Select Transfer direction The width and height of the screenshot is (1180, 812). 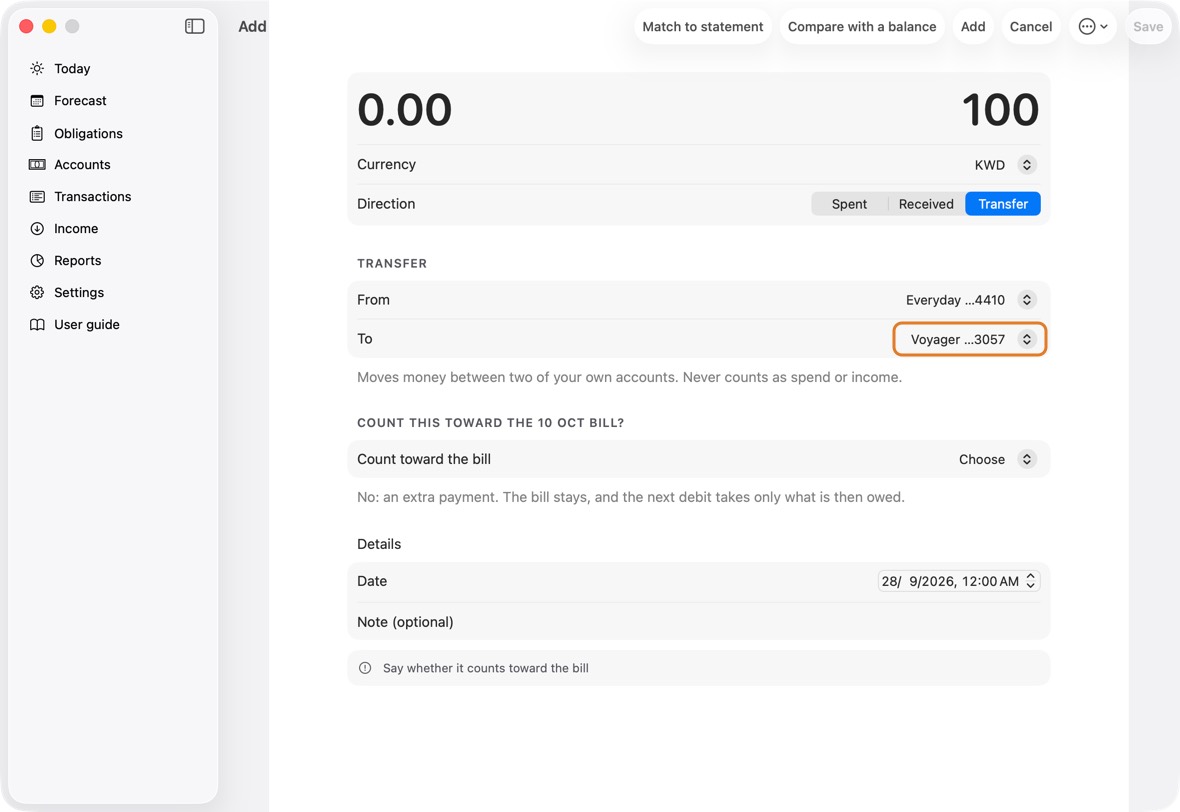pyautogui.click(x=1002, y=204)
